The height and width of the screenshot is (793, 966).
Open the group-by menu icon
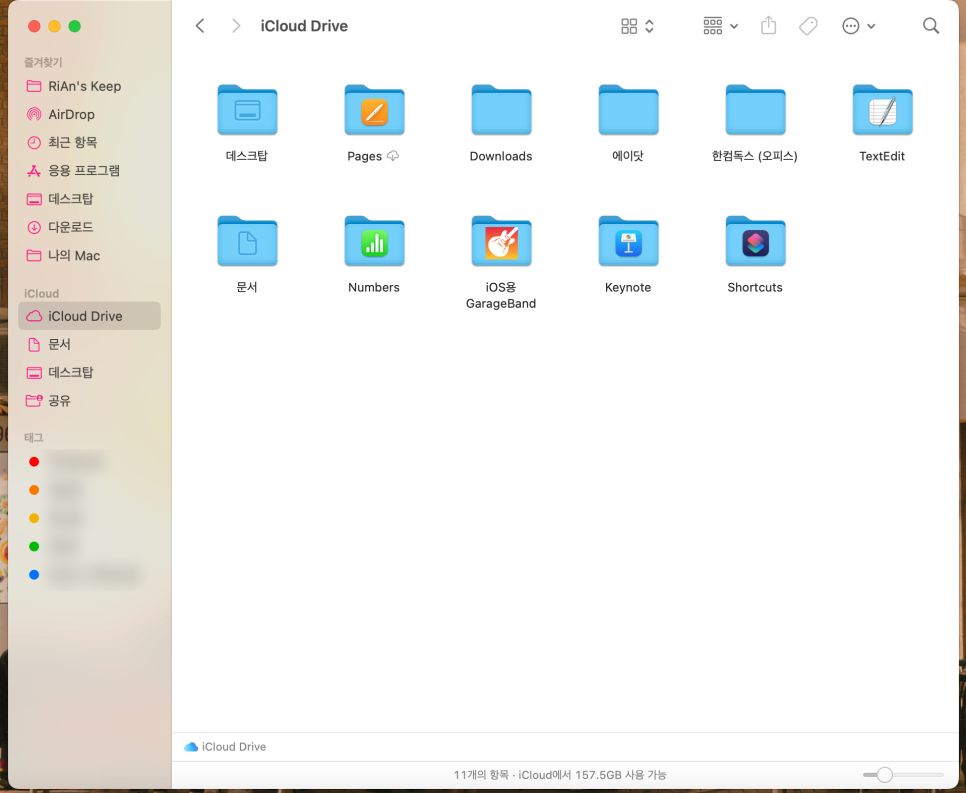coord(713,26)
